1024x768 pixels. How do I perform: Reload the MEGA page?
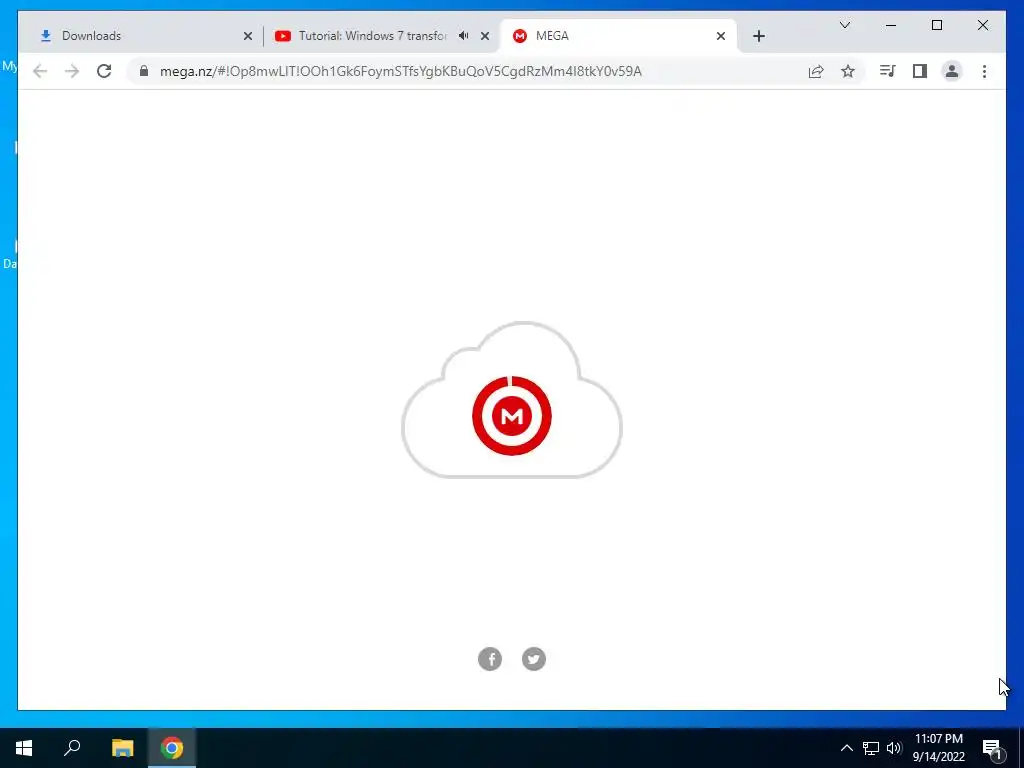tap(104, 71)
